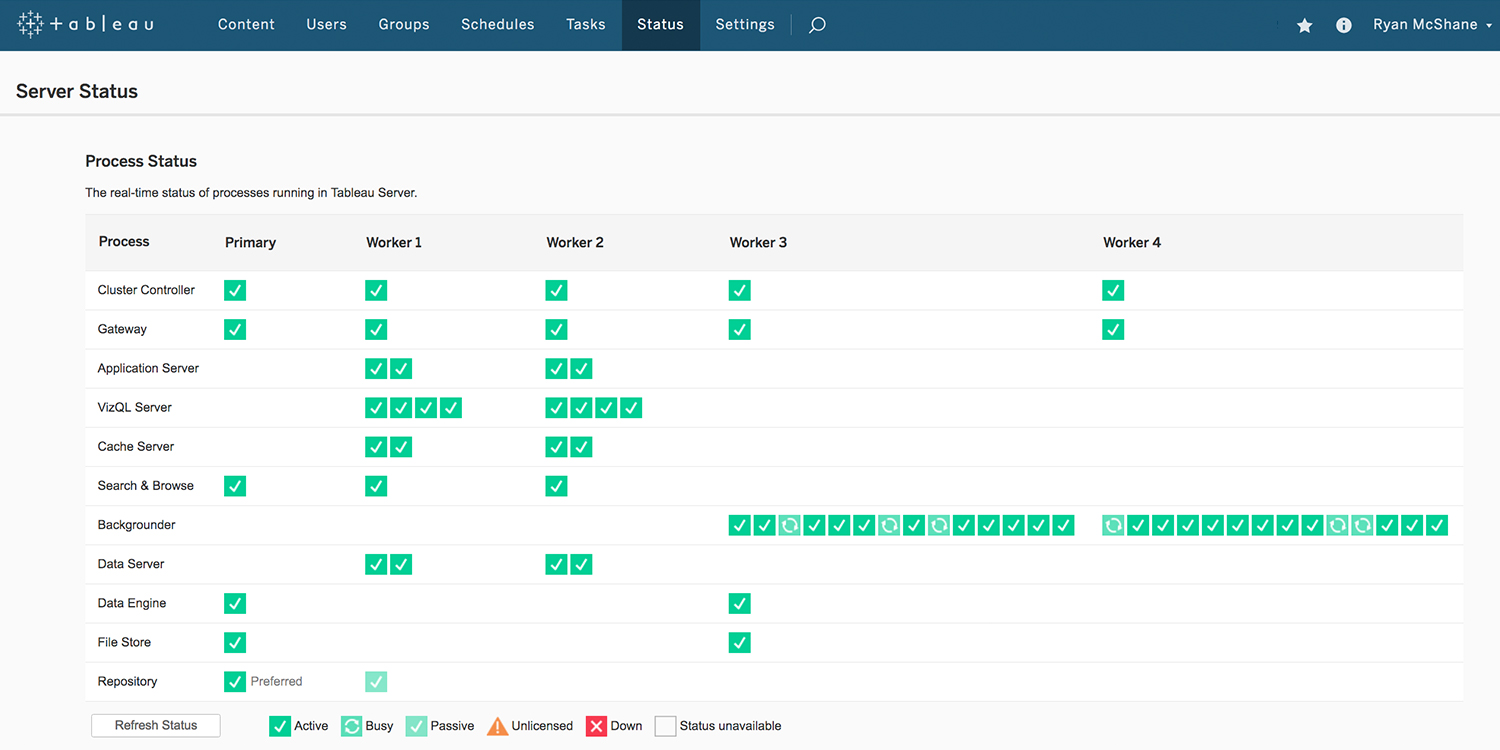Image resolution: width=1500 pixels, height=750 pixels.
Task: Click Gateway status icon for Primary
Action: click(235, 329)
